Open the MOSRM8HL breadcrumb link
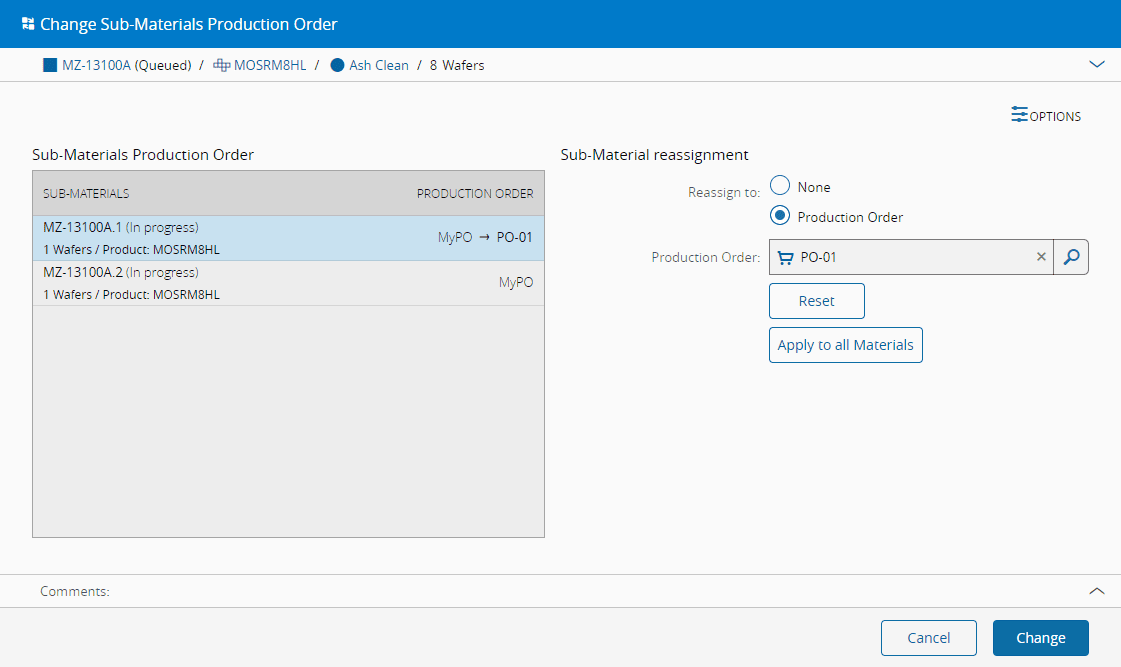 pyautogui.click(x=269, y=65)
